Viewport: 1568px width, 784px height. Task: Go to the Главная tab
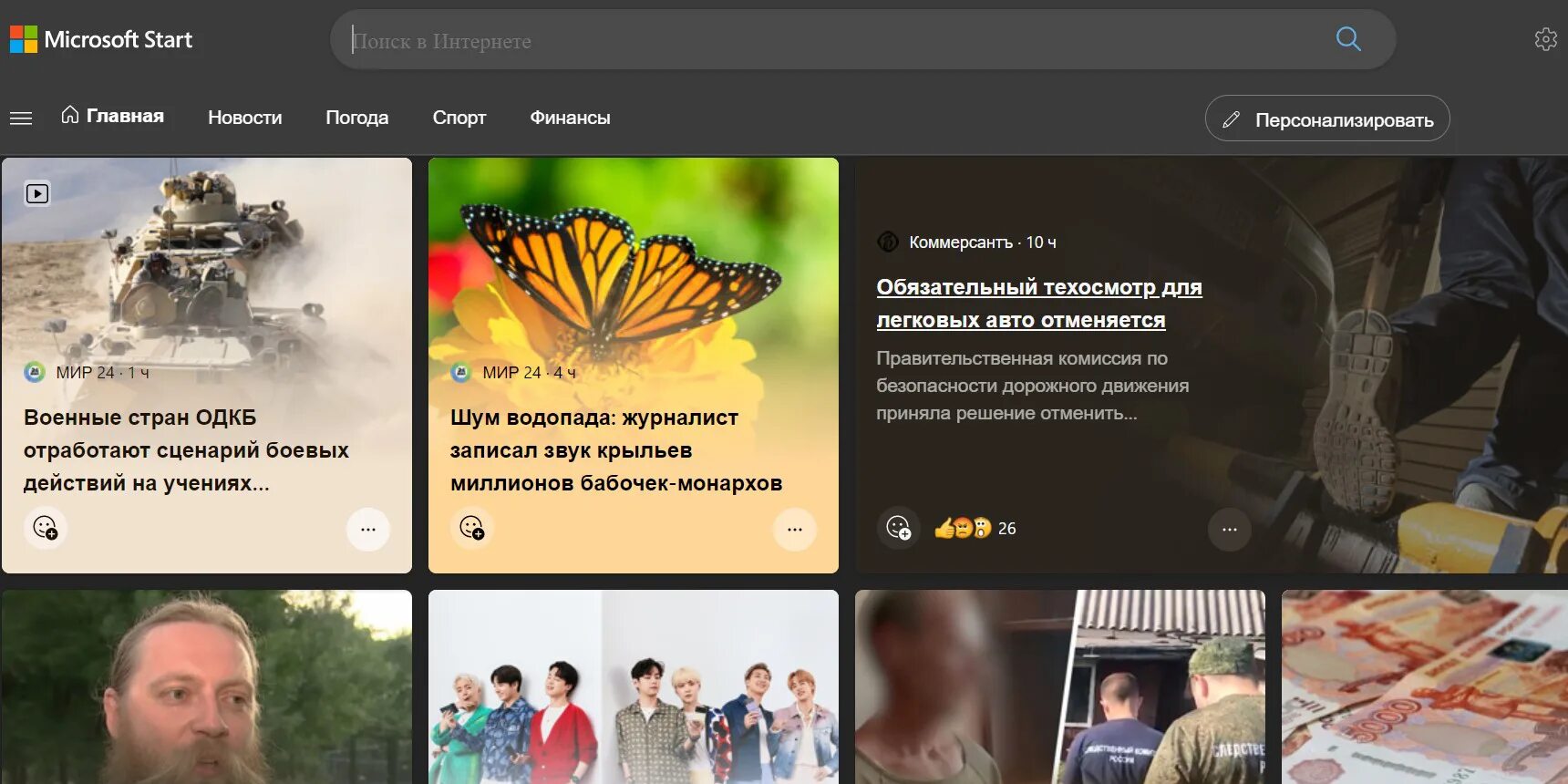tap(112, 116)
